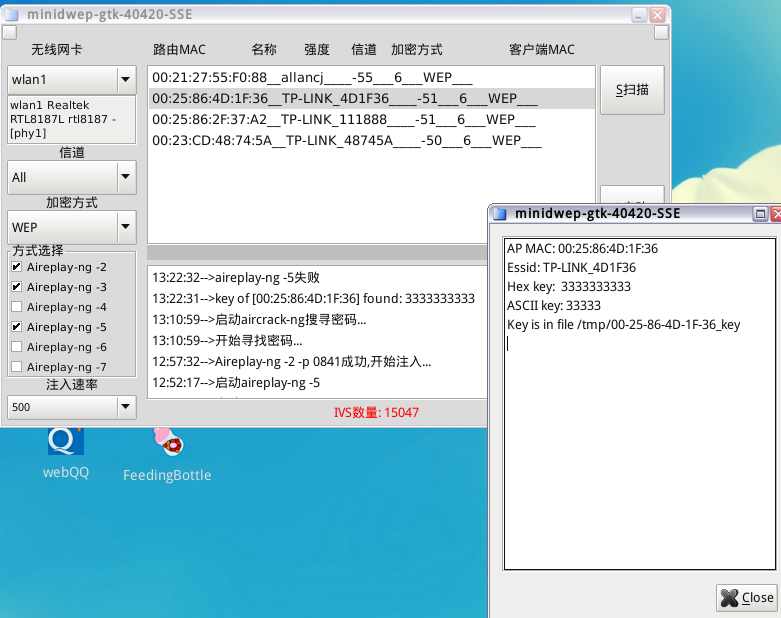
Task: Open the webQQ desktop icon
Action: pos(65,451)
